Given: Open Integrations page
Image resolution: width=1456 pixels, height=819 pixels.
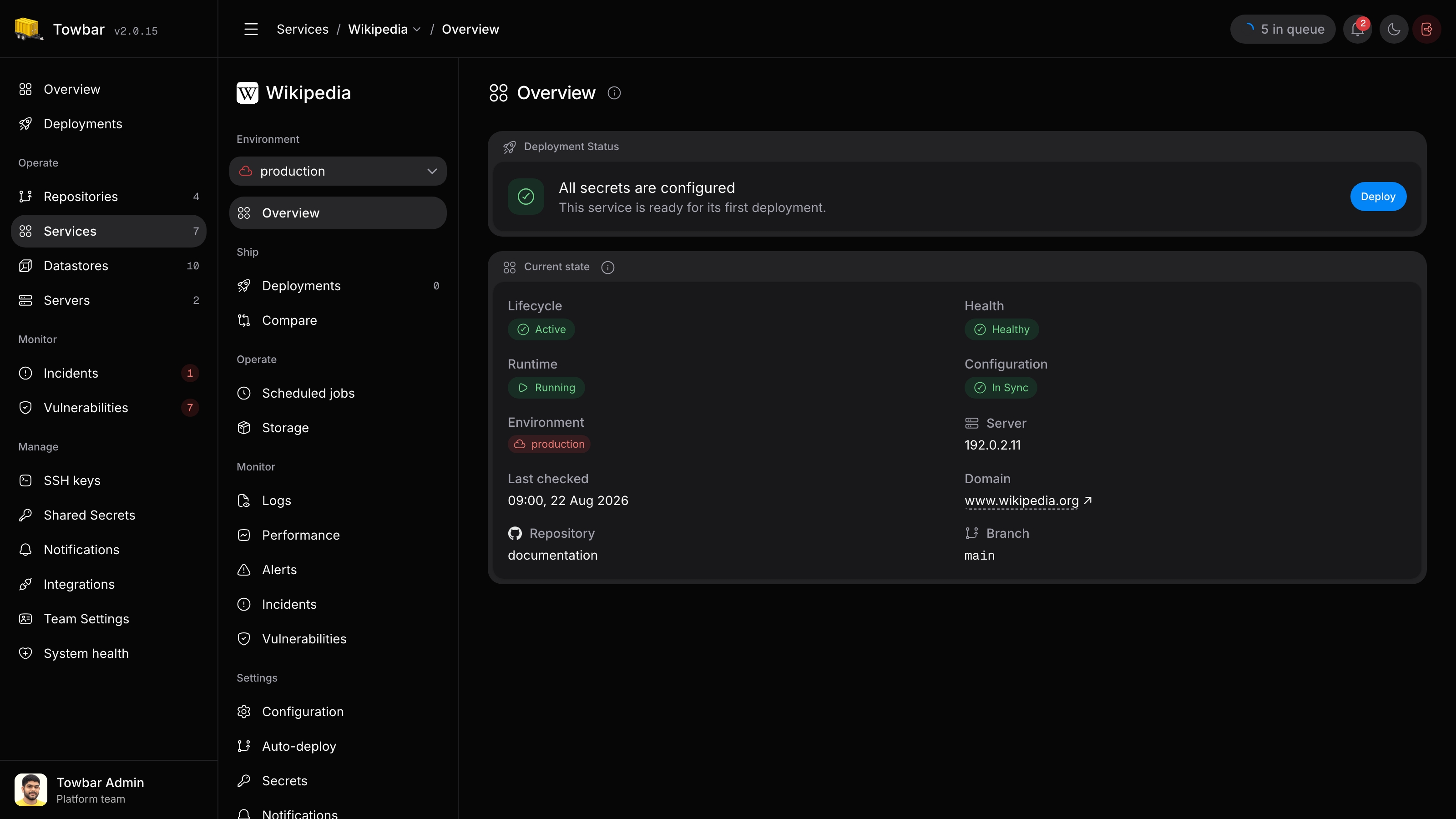Looking at the screenshot, I should click(x=109, y=584).
